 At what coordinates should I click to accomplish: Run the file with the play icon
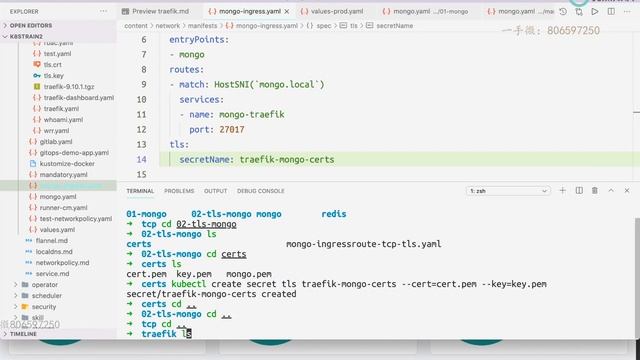coord(595,12)
